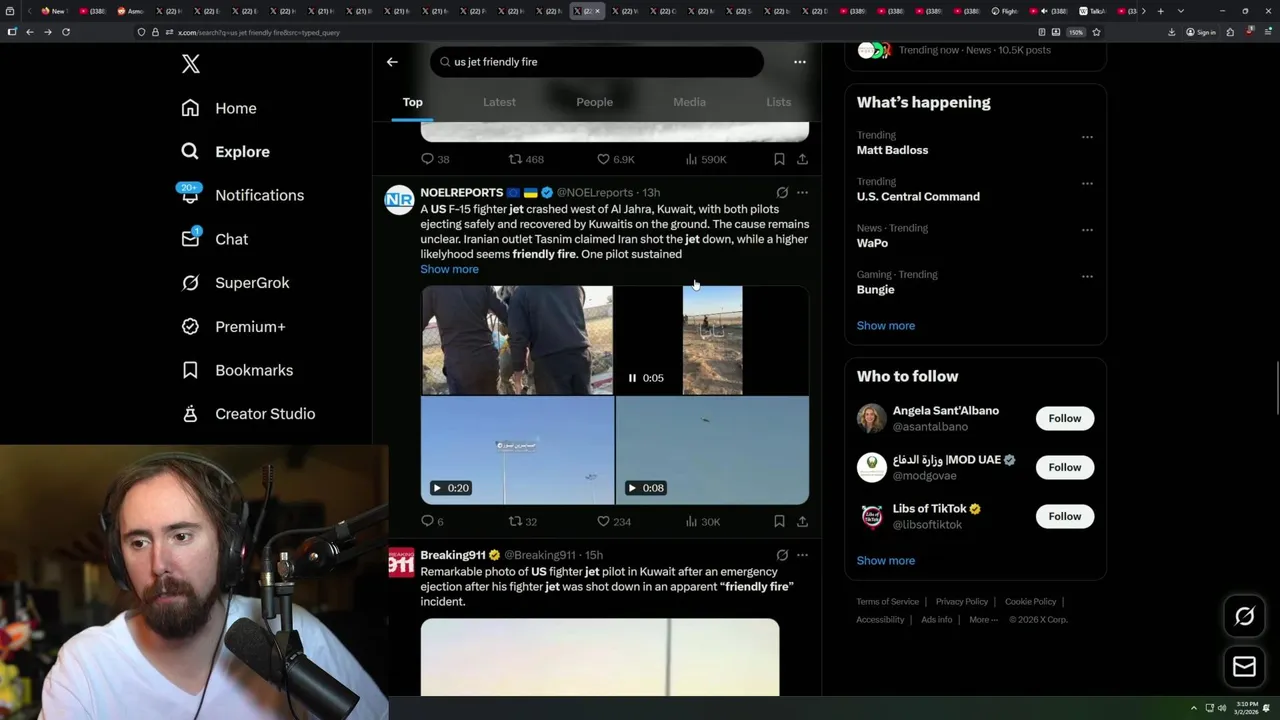1280x720 pixels.
Task: Reply to the post with 38 comments
Action: (435, 159)
